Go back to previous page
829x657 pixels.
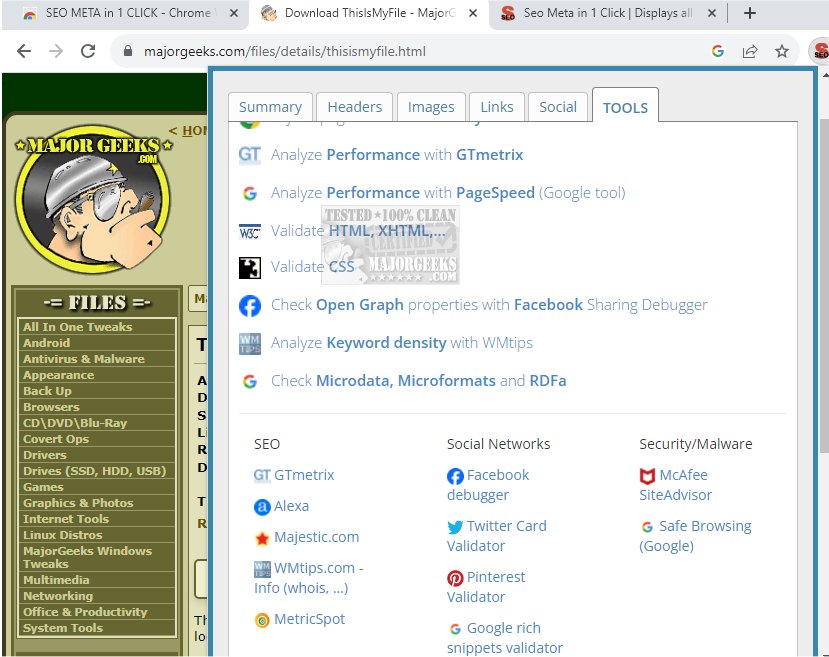tap(24, 51)
